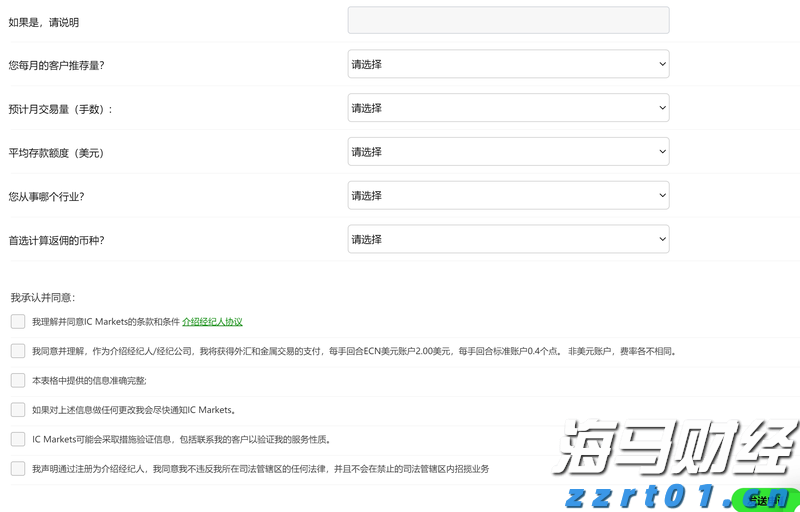Select an option in 您从事哪个行业 dropdown
This screenshot has width=800, height=512.
click(508, 196)
